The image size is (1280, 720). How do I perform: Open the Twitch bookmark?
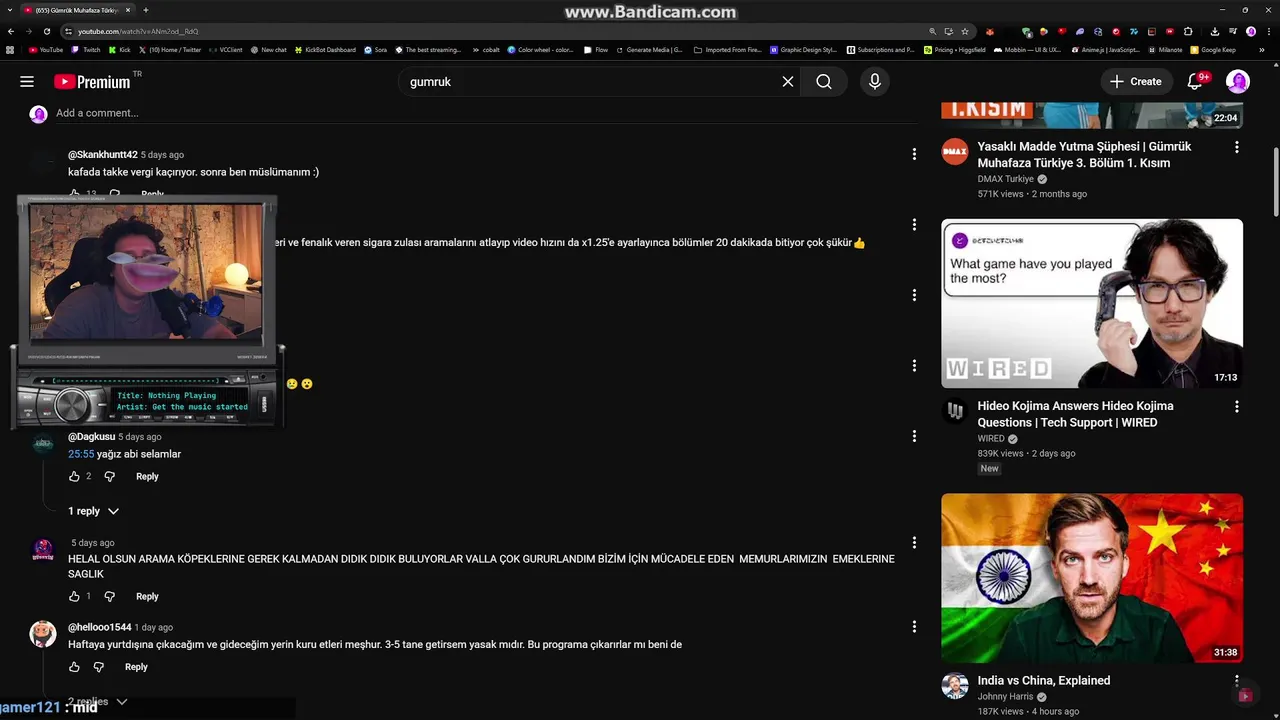(86, 49)
